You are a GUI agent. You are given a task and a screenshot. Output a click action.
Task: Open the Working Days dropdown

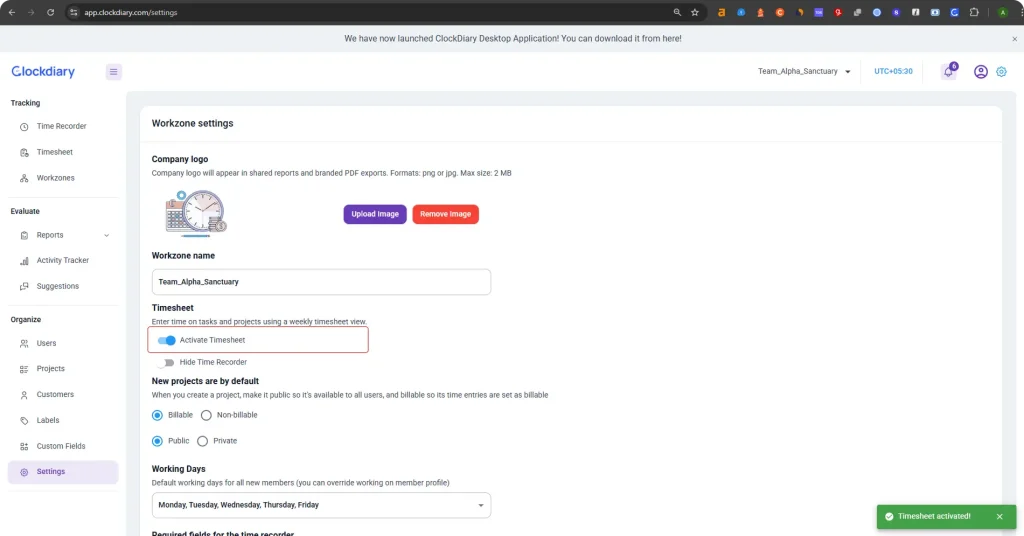[x=321, y=505]
